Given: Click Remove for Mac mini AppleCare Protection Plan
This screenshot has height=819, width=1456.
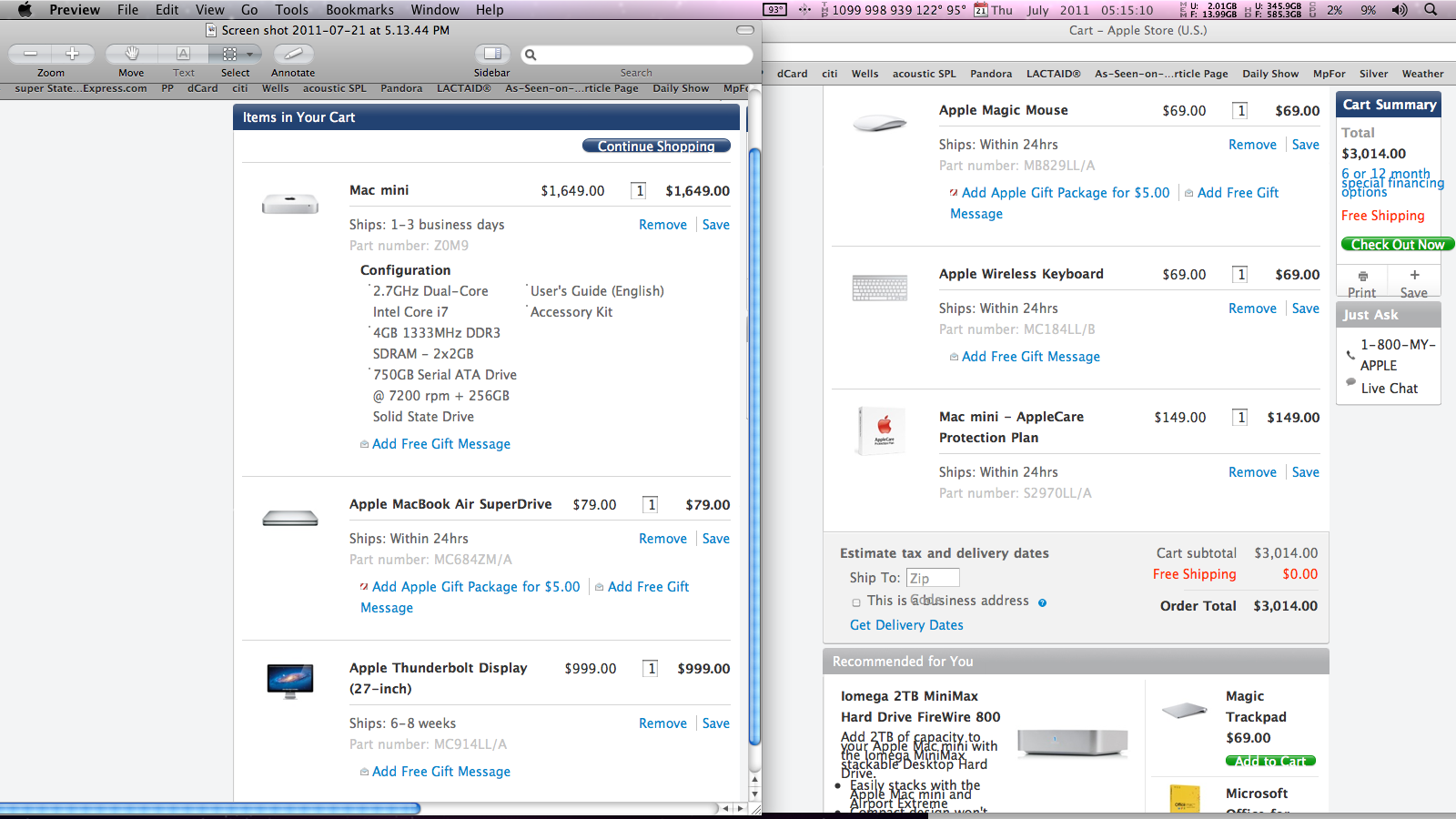Looking at the screenshot, I should tap(1252, 472).
